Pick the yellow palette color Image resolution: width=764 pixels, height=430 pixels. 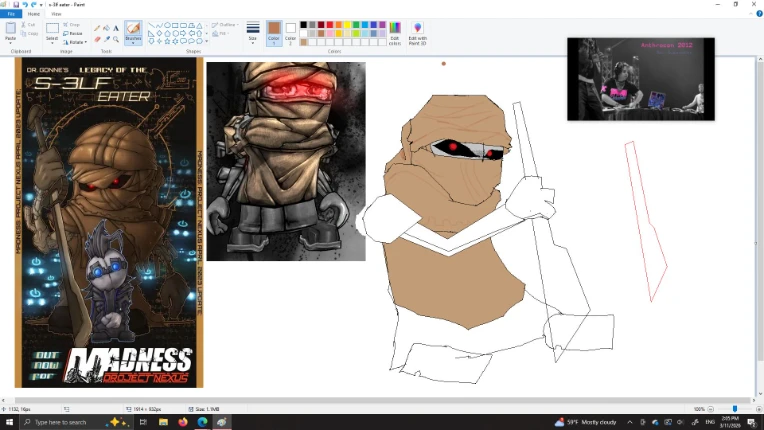point(347,25)
